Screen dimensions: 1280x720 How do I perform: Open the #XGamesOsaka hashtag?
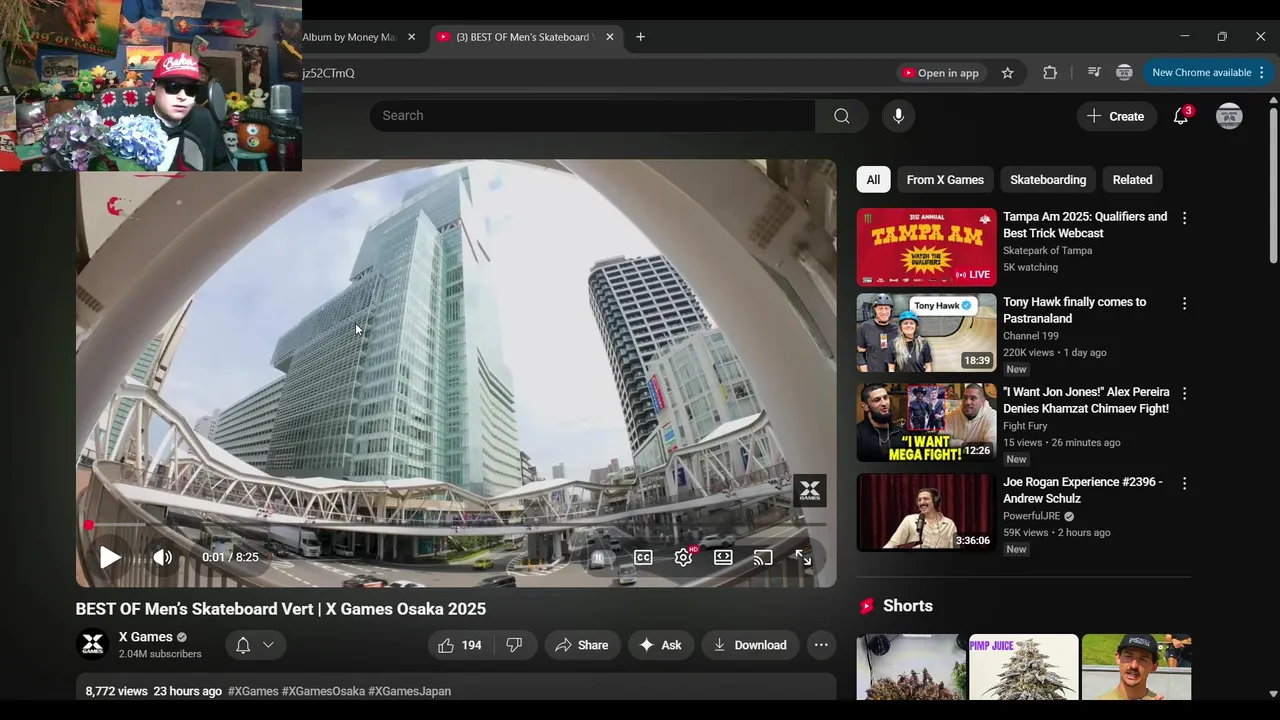[323, 691]
